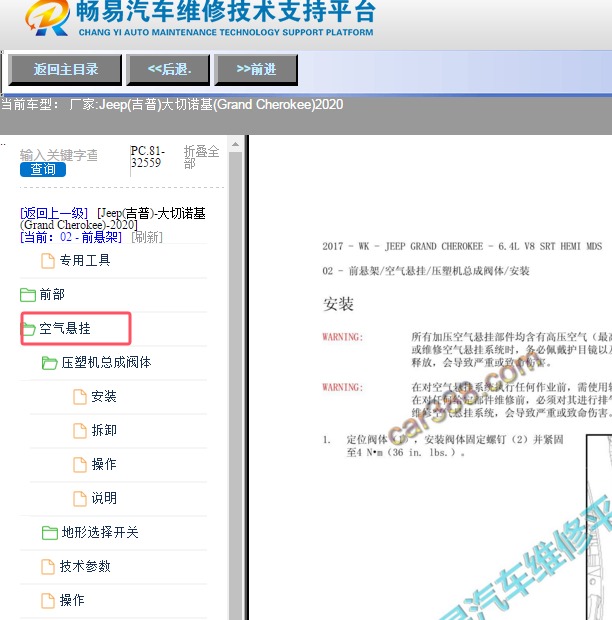Click the 当前车型 vehicle model text
Screen dimensions: 612x620
[x=172, y=105]
